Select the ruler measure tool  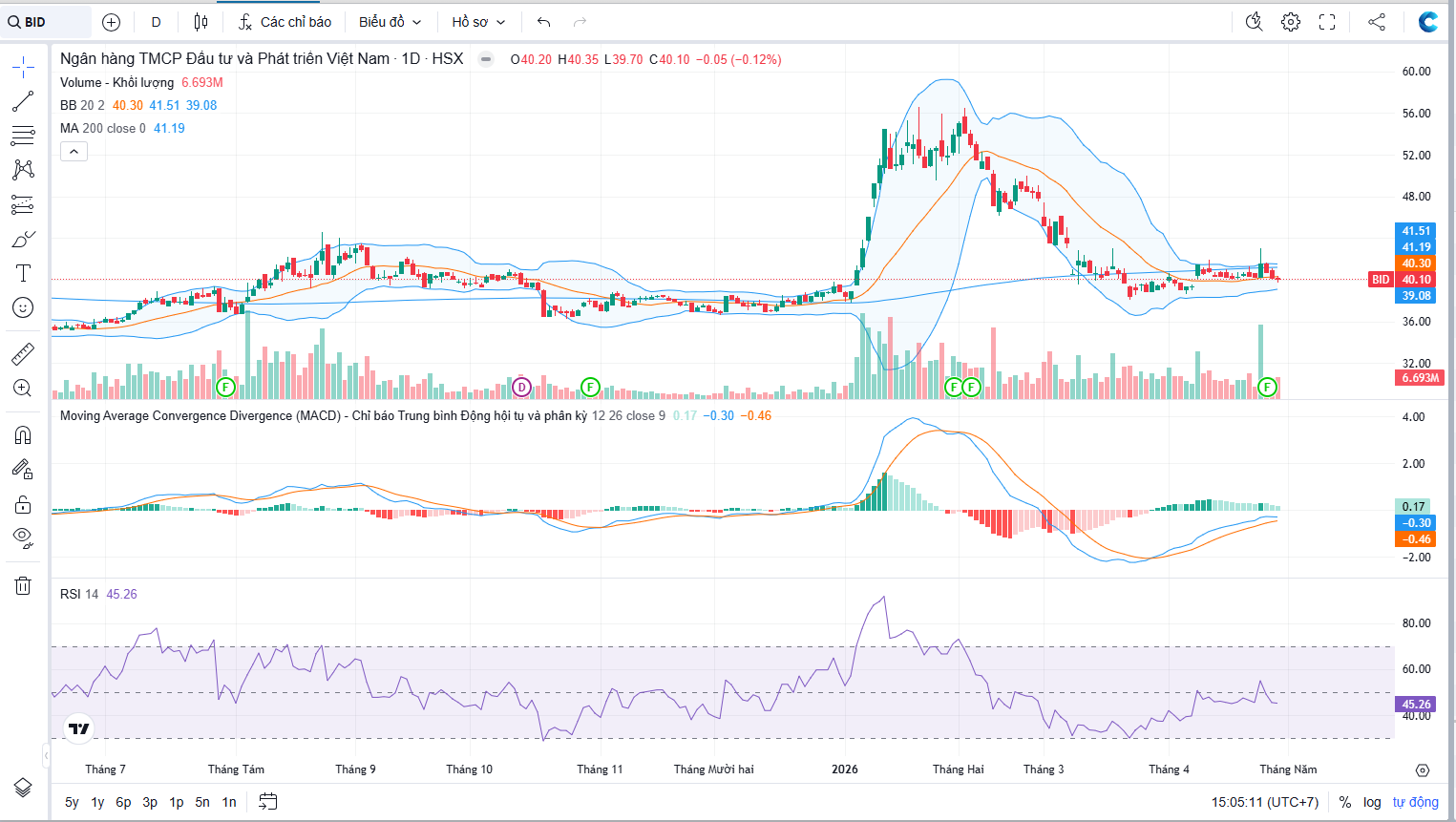tap(23, 354)
